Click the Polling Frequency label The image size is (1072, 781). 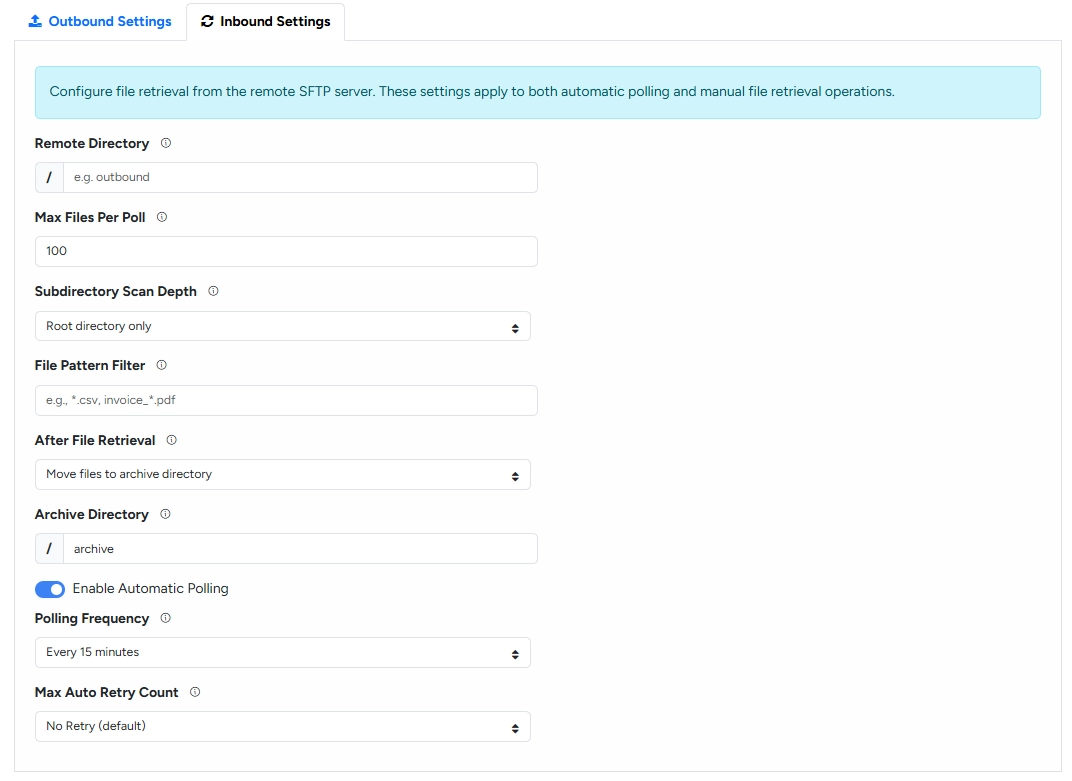click(x=92, y=618)
